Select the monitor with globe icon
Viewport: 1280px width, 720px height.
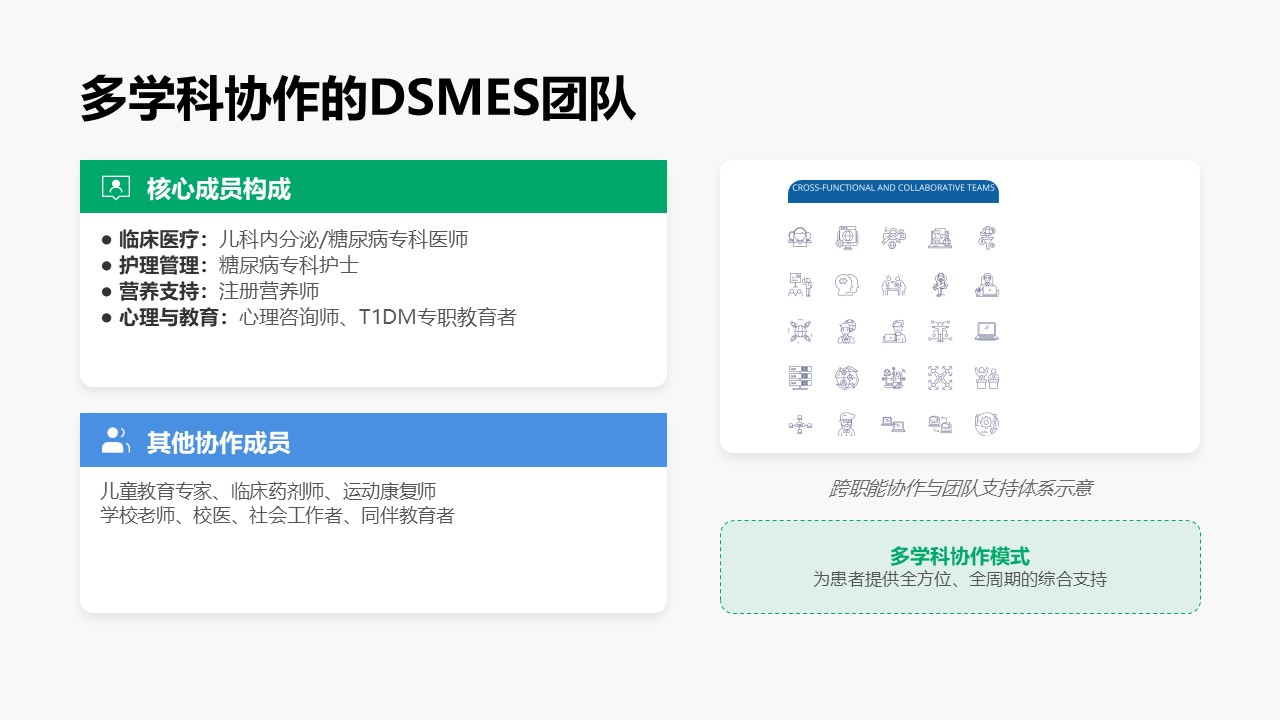tap(847, 238)
